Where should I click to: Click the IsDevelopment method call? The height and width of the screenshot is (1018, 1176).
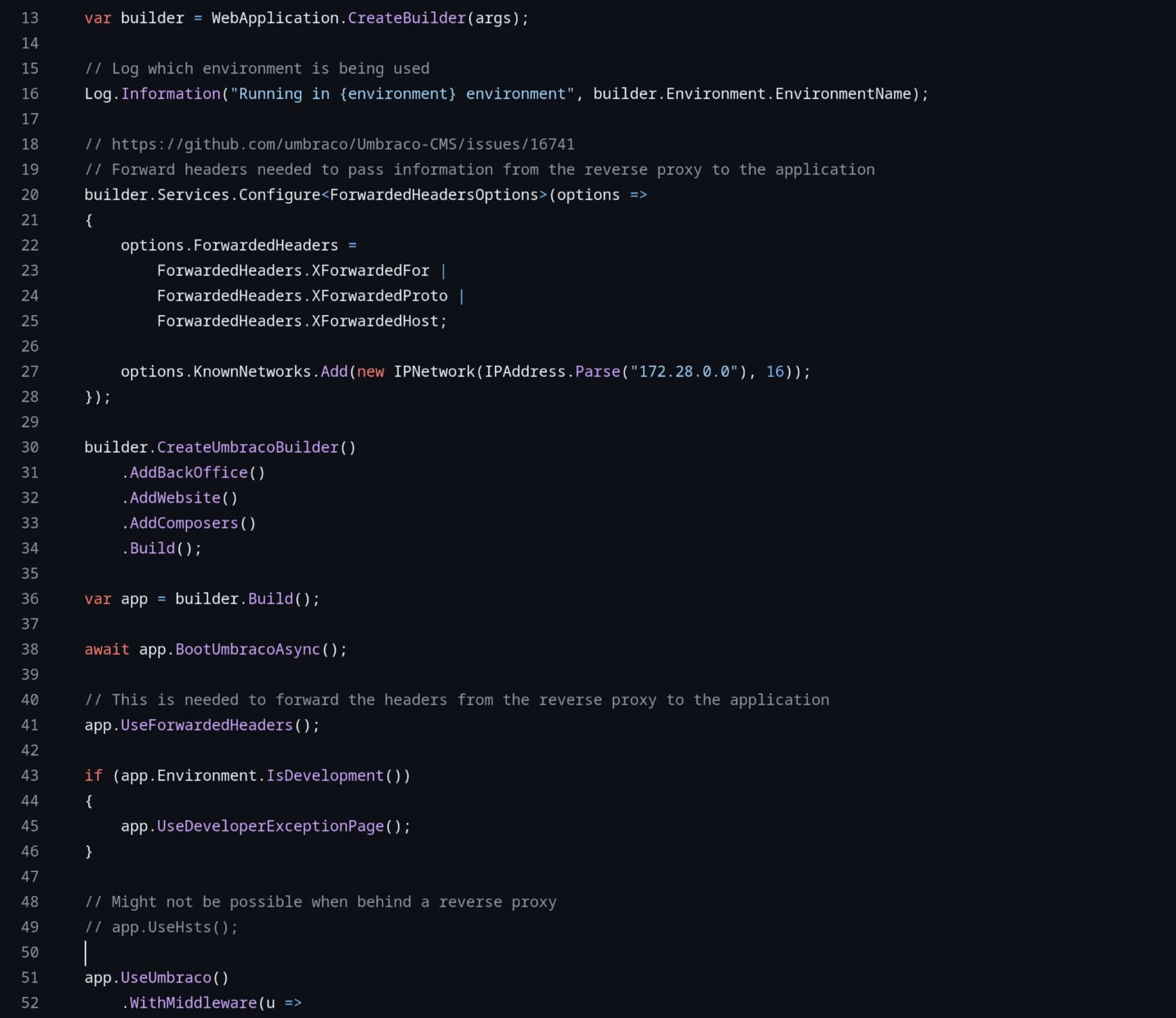click(325, 776)
